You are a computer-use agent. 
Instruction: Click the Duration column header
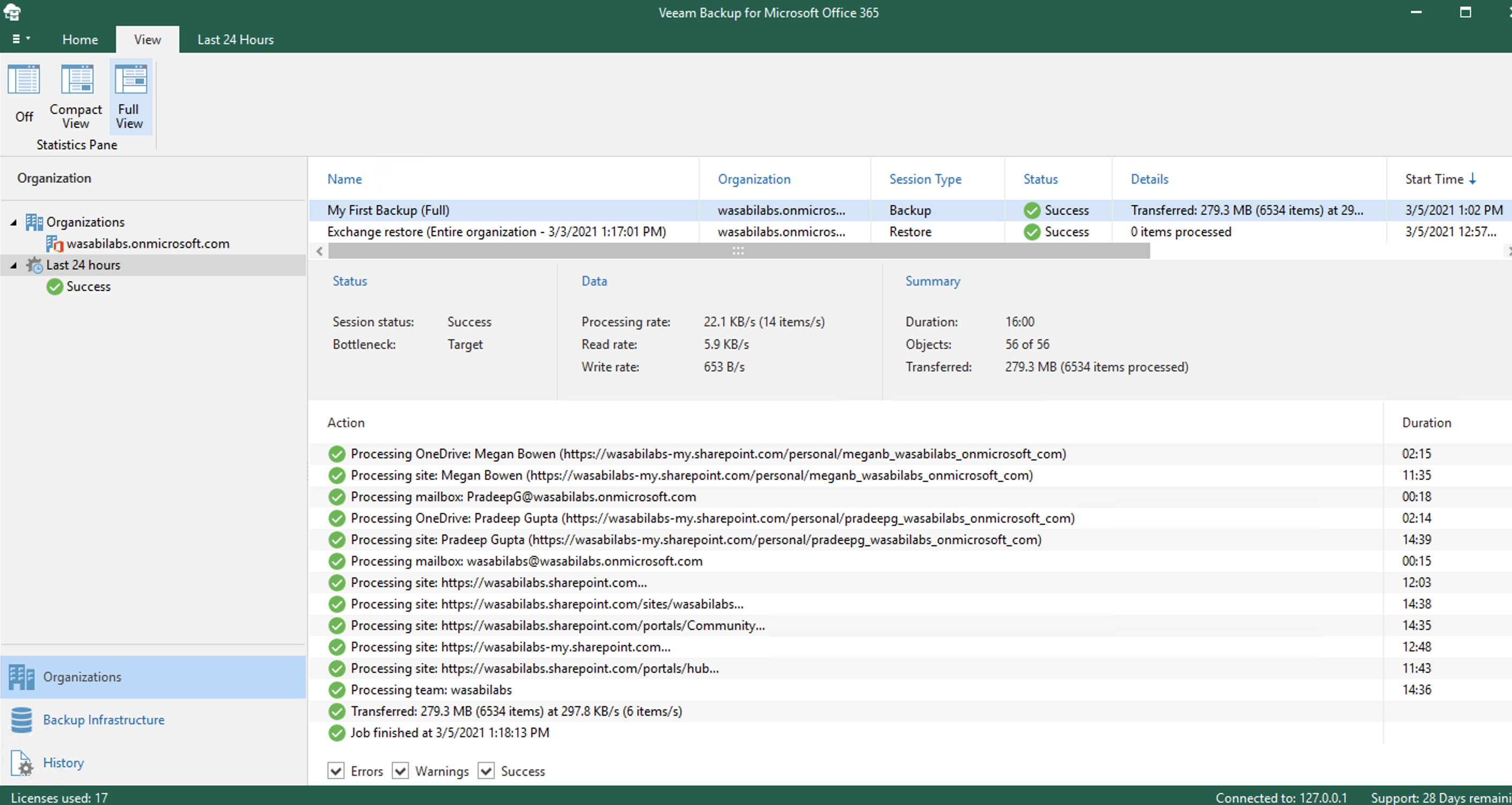pos(1426,423)
